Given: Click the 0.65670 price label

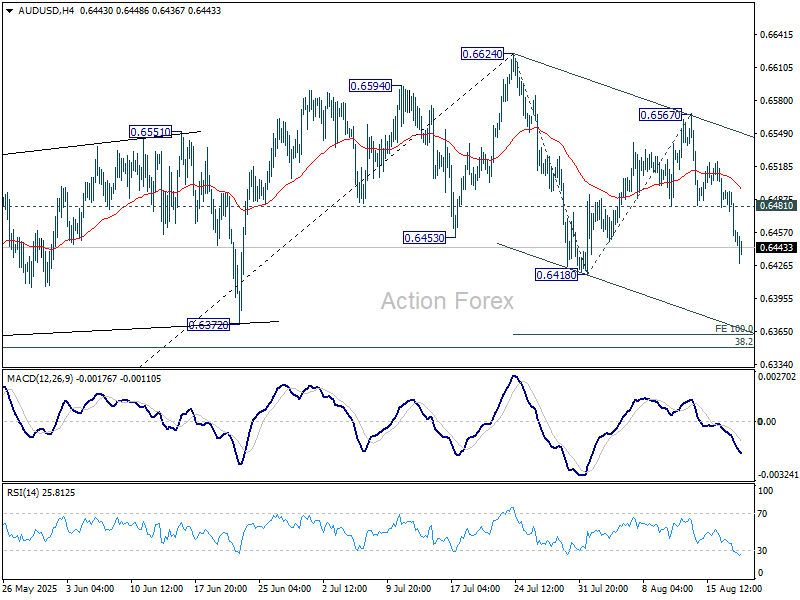Looking at the screenshot, I should point(660,115).
